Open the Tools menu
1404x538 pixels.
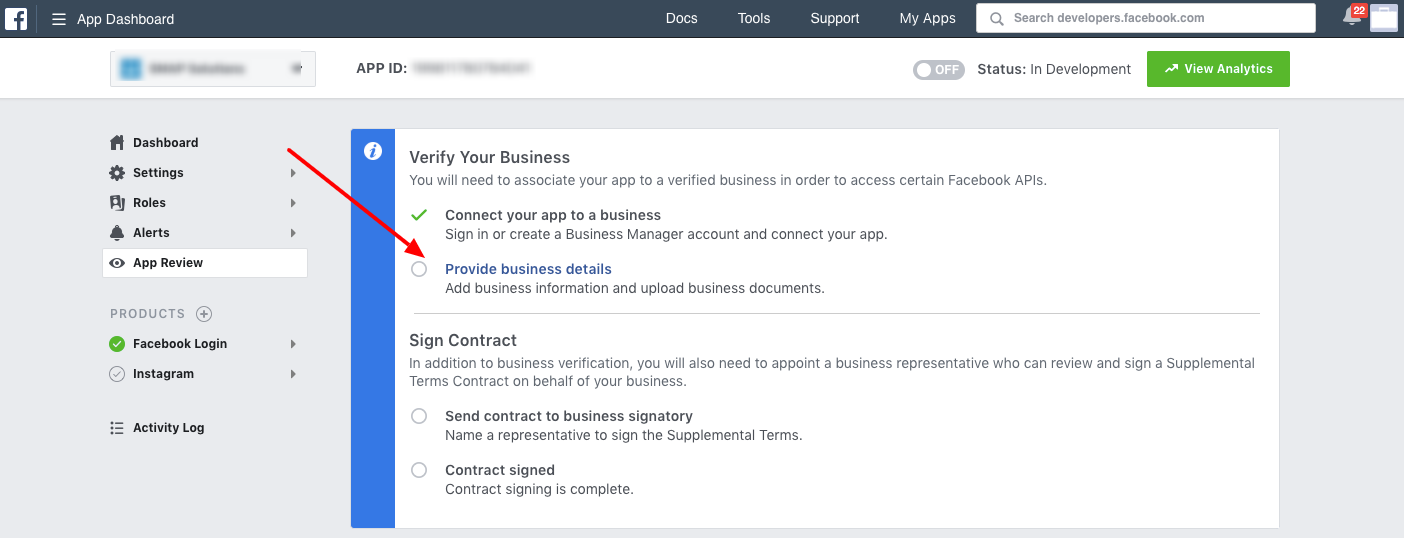coord(754,18)
